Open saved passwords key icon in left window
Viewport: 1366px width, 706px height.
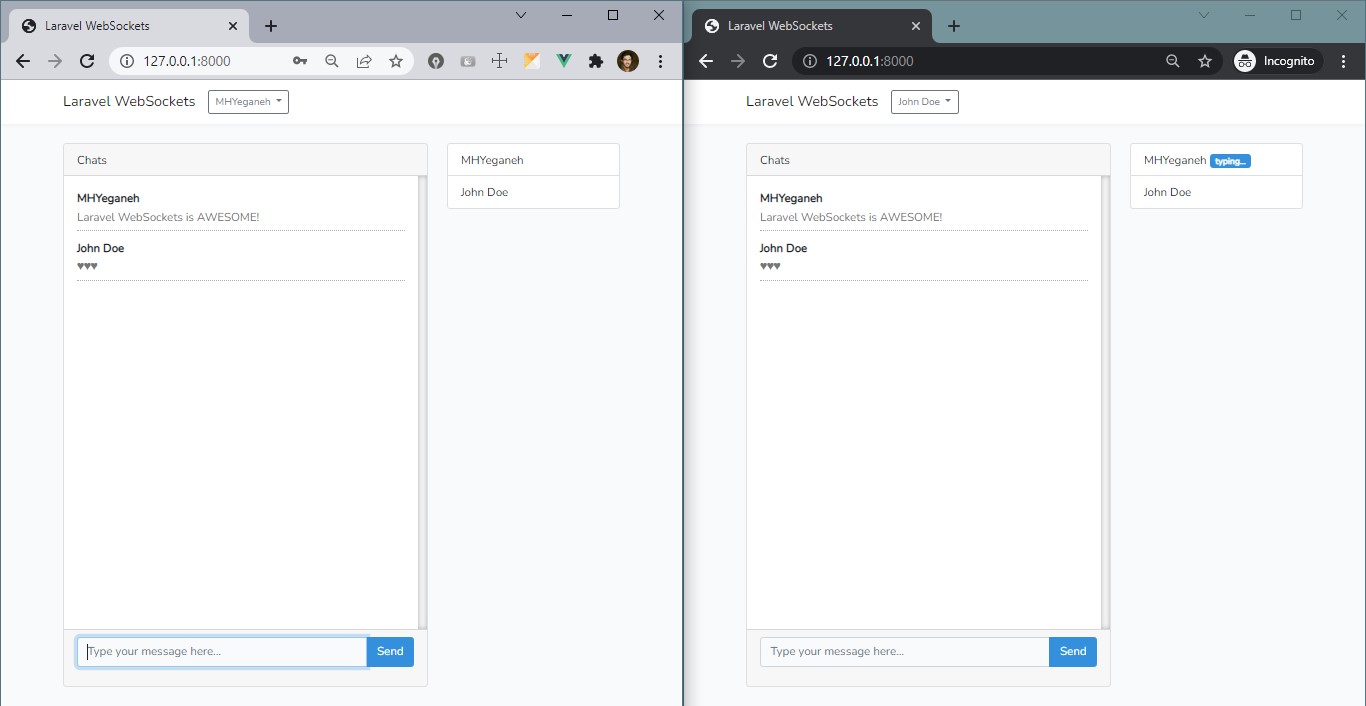300,61
